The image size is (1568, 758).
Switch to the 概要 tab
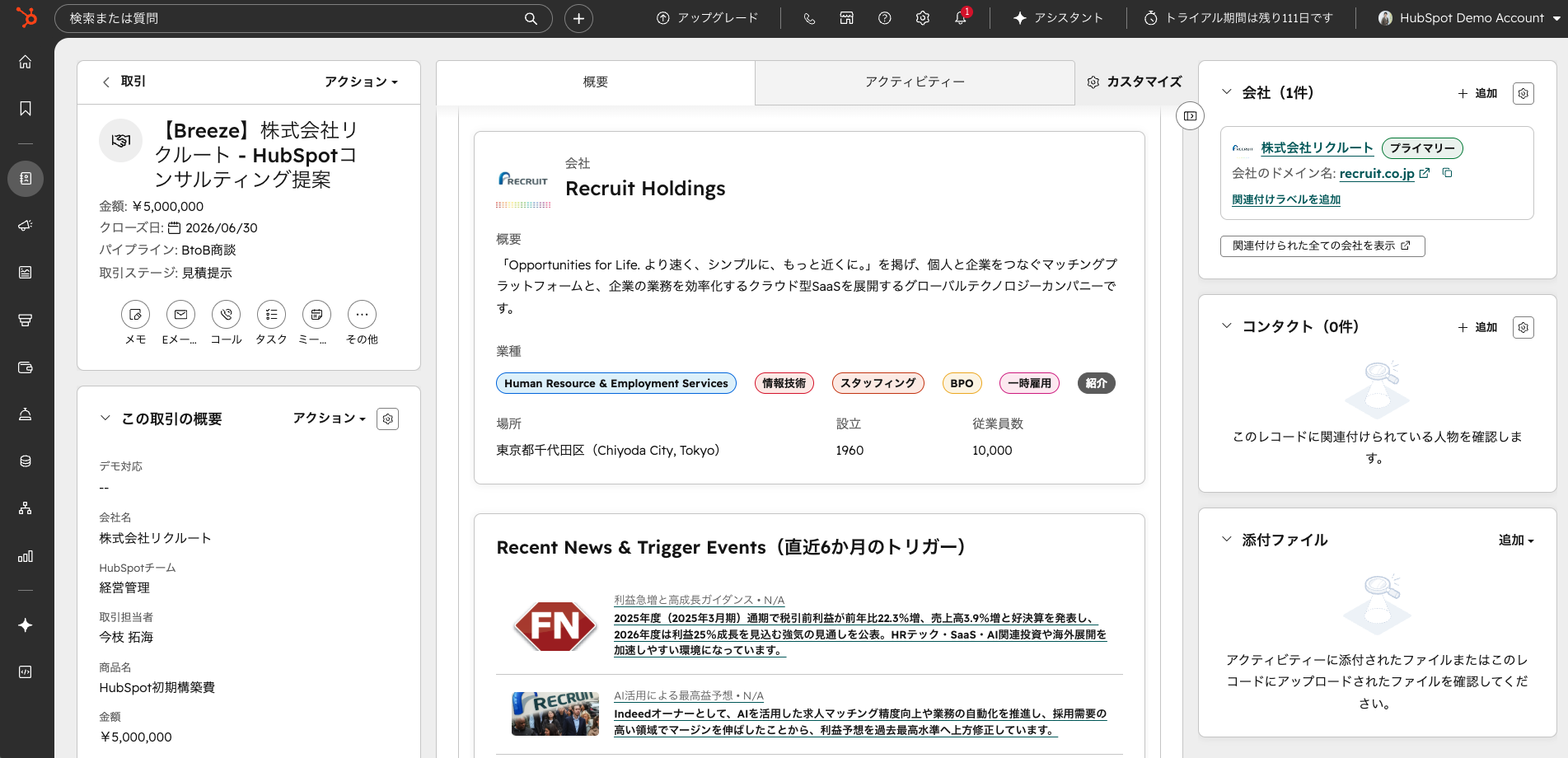595,82
